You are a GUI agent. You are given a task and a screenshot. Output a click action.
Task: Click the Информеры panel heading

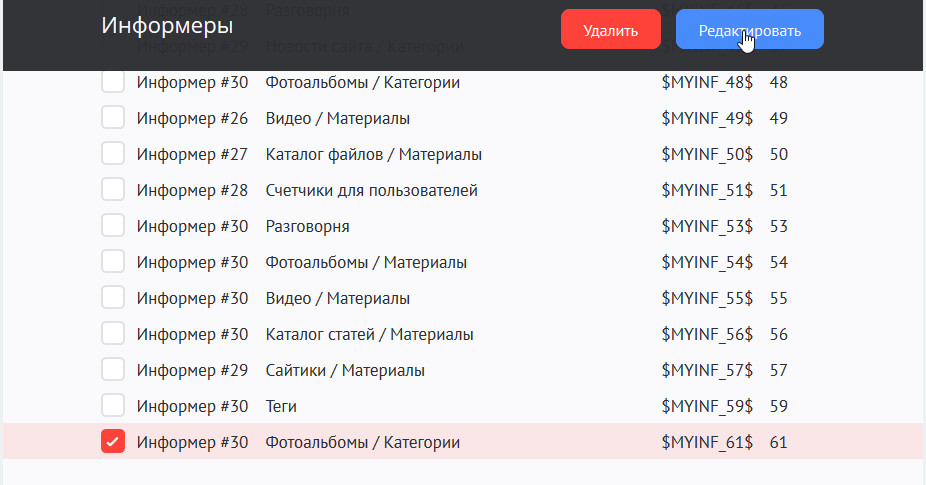167,26
